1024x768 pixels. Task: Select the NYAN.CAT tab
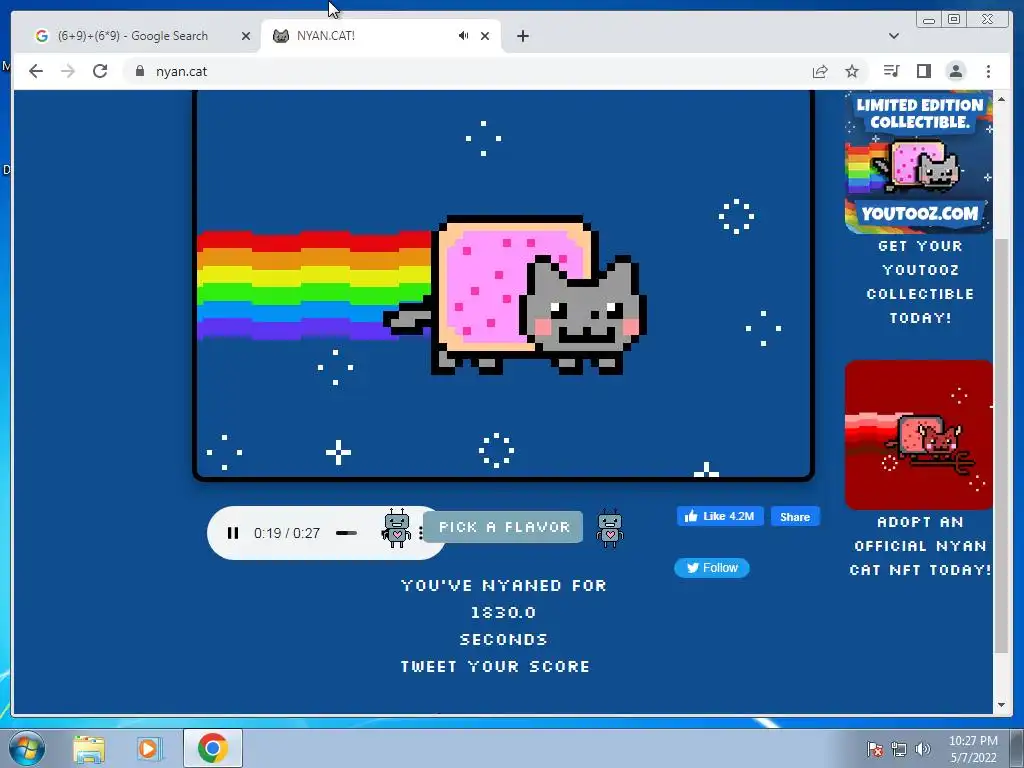[x=381, y=36]
